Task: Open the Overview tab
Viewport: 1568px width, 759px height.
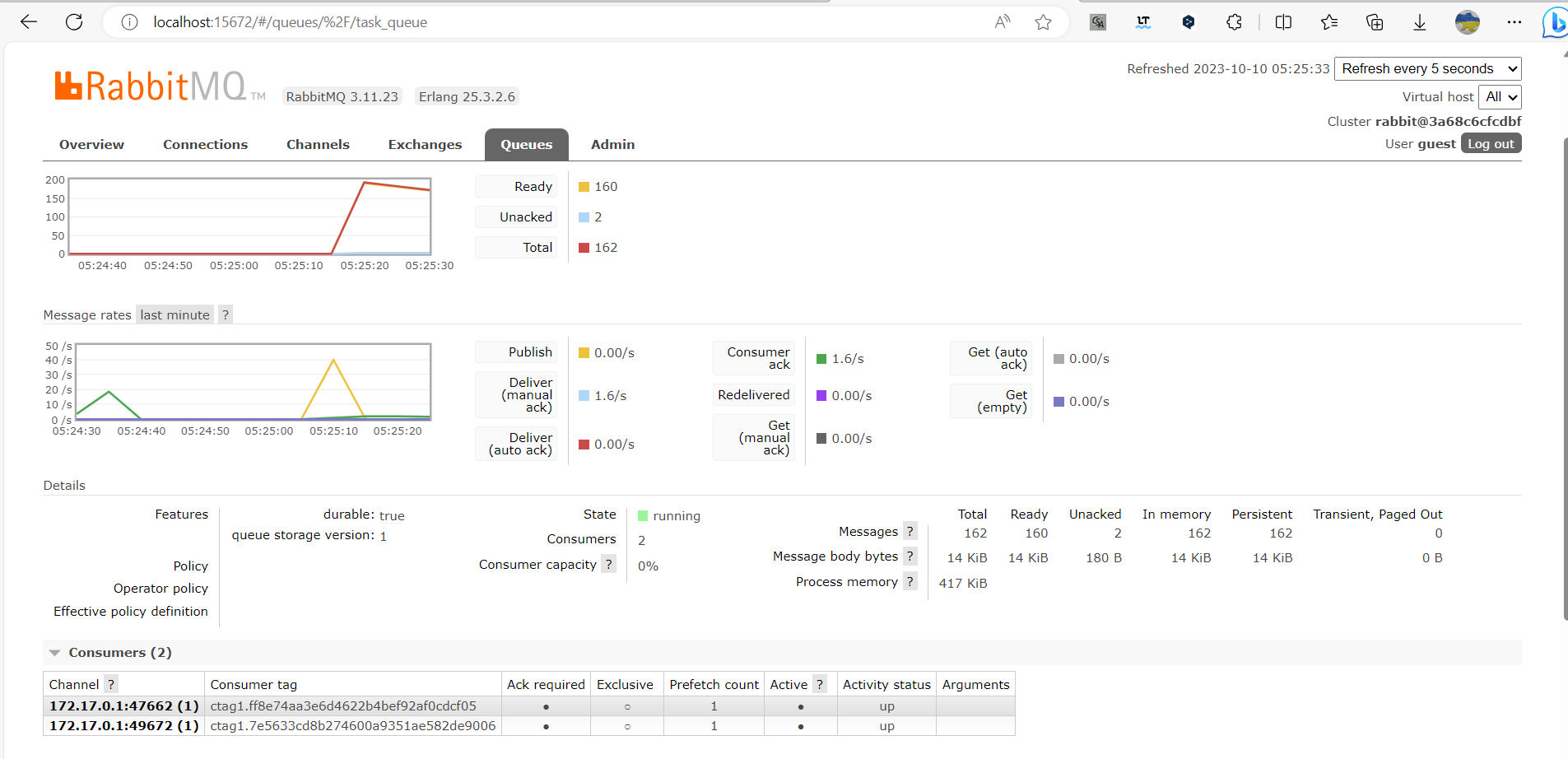Action: pyautogui.click(x=91, y=144)
